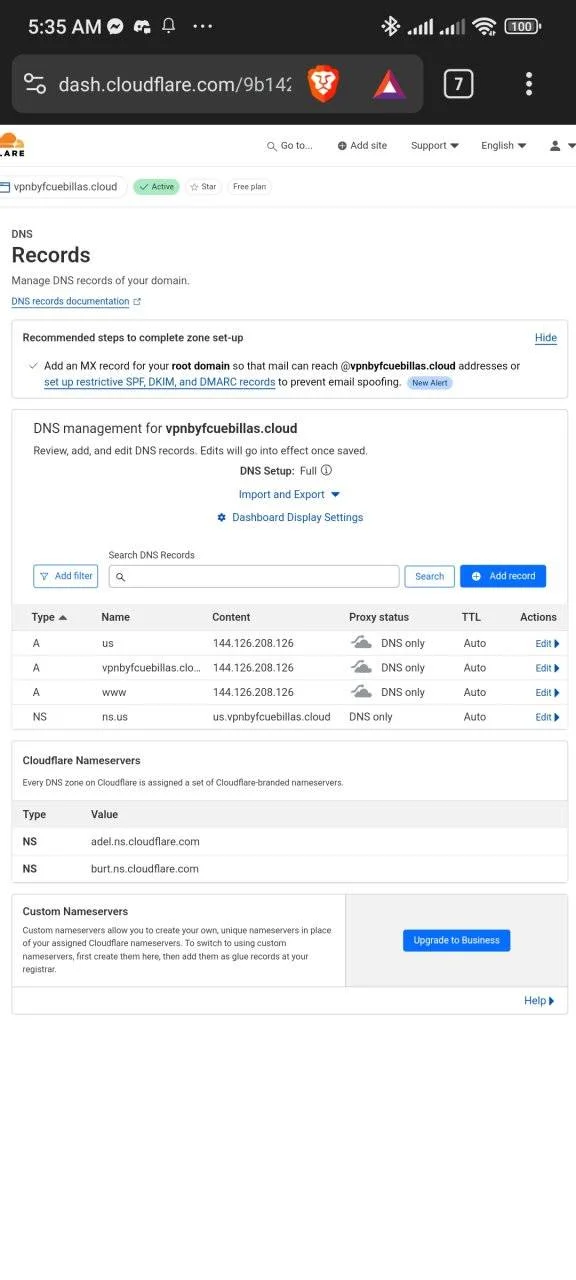Image resolution: width=576 pixels, height=1280 pixels.
Task: Click the 144.126.208.126 content of www row
Action: [x=253, y=692]
